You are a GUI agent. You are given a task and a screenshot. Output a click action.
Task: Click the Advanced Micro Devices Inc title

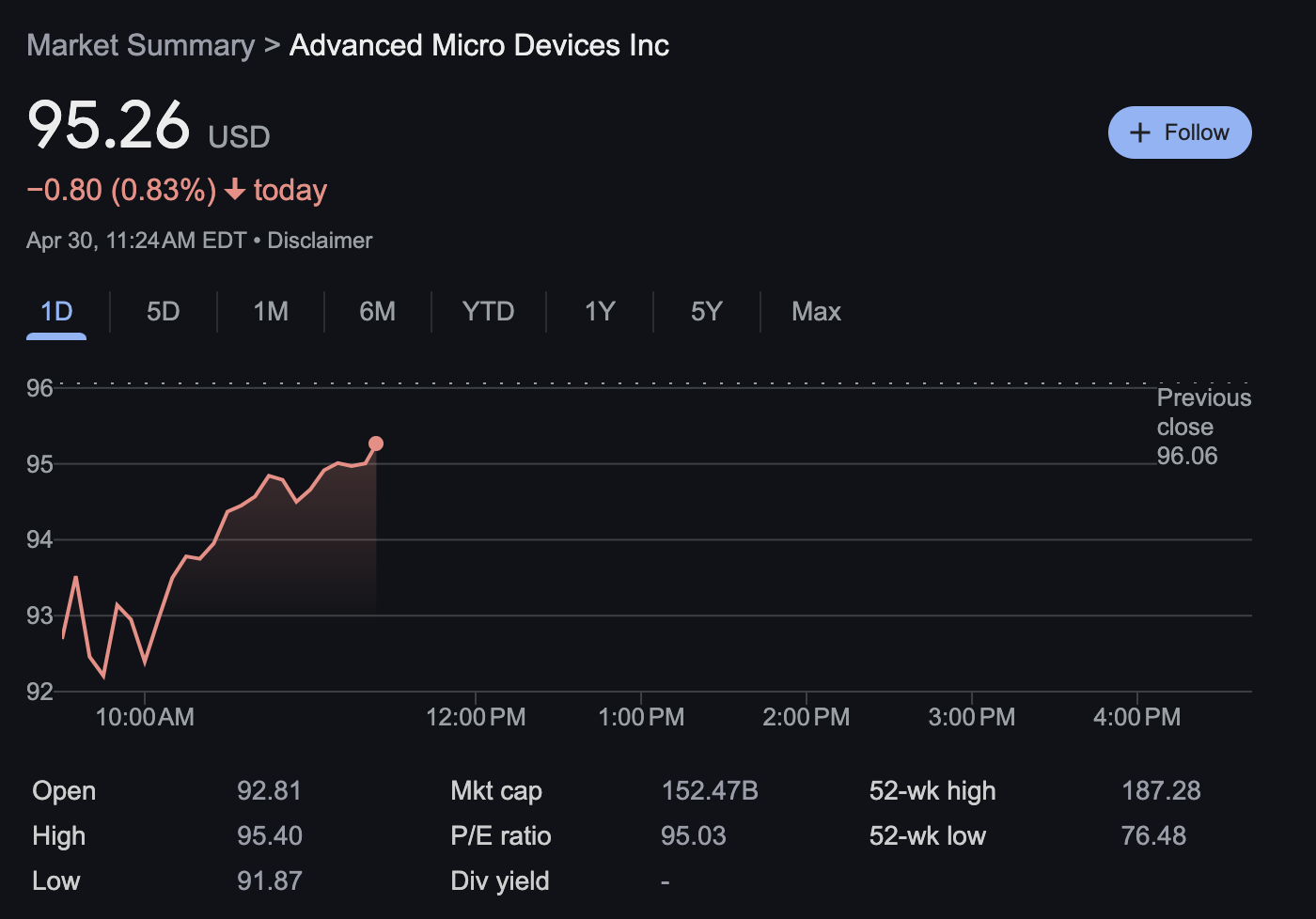479,45
